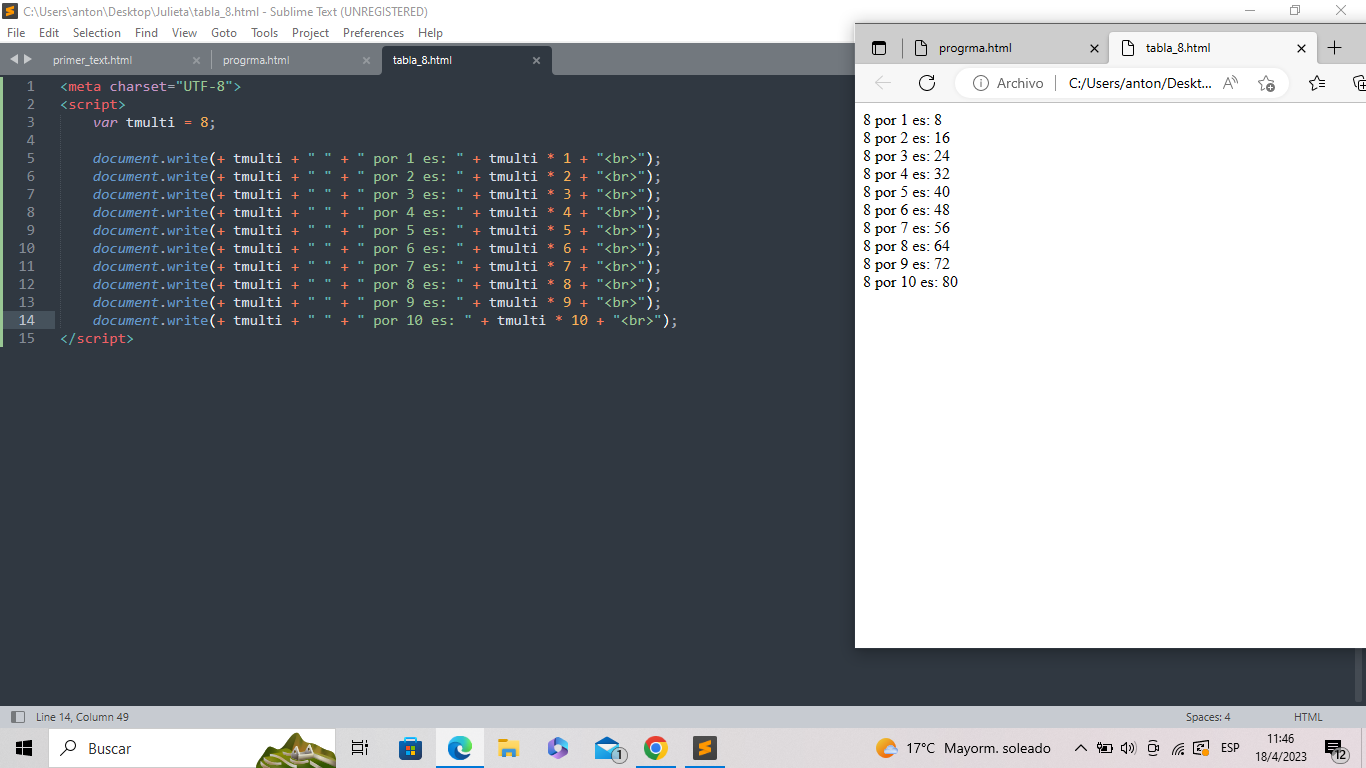Close progrma.html editor tab in Sublime
The width and height of the screenshot is (1366, 768).
(366, 60)
